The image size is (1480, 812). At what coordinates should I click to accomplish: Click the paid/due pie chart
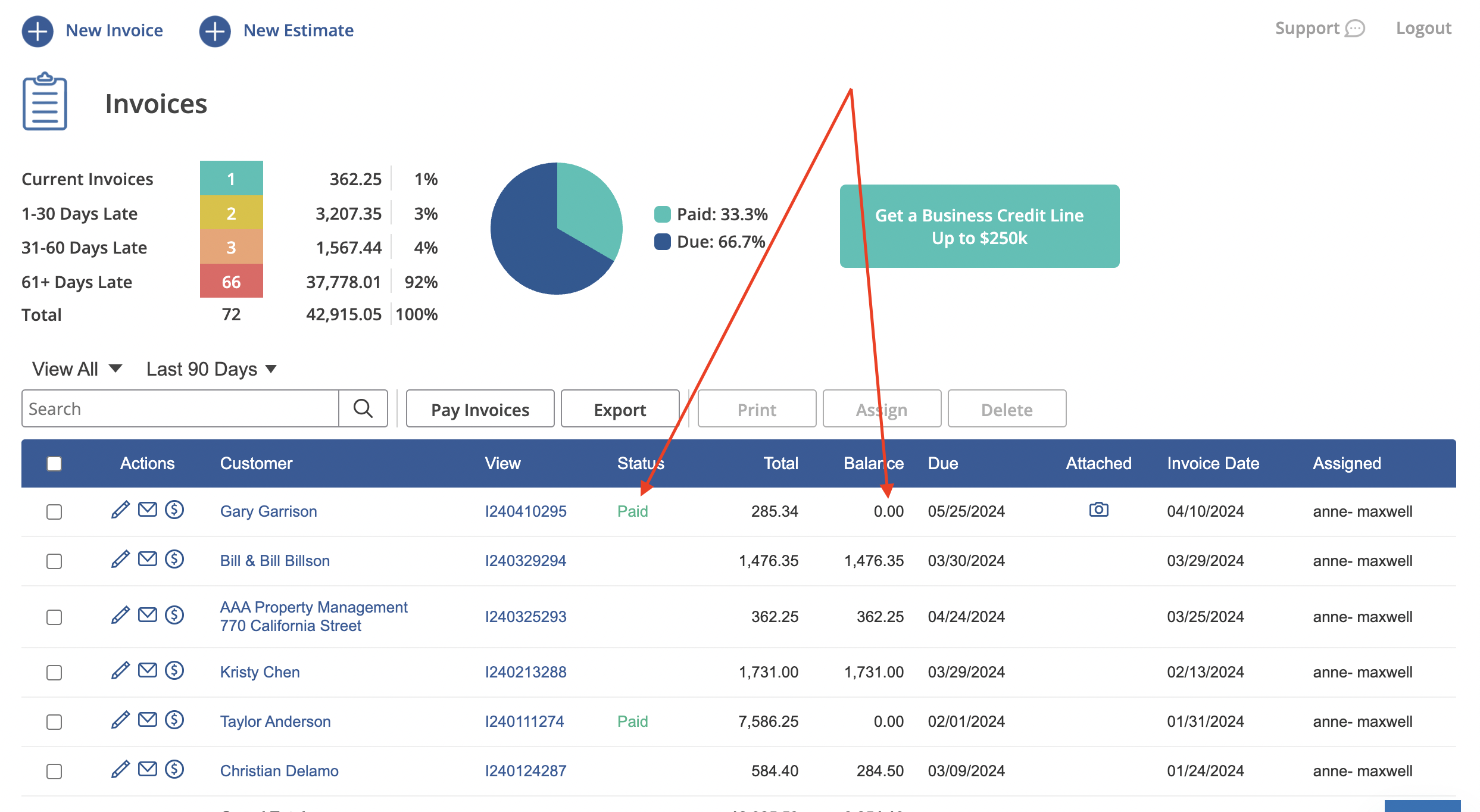point(557,229)
